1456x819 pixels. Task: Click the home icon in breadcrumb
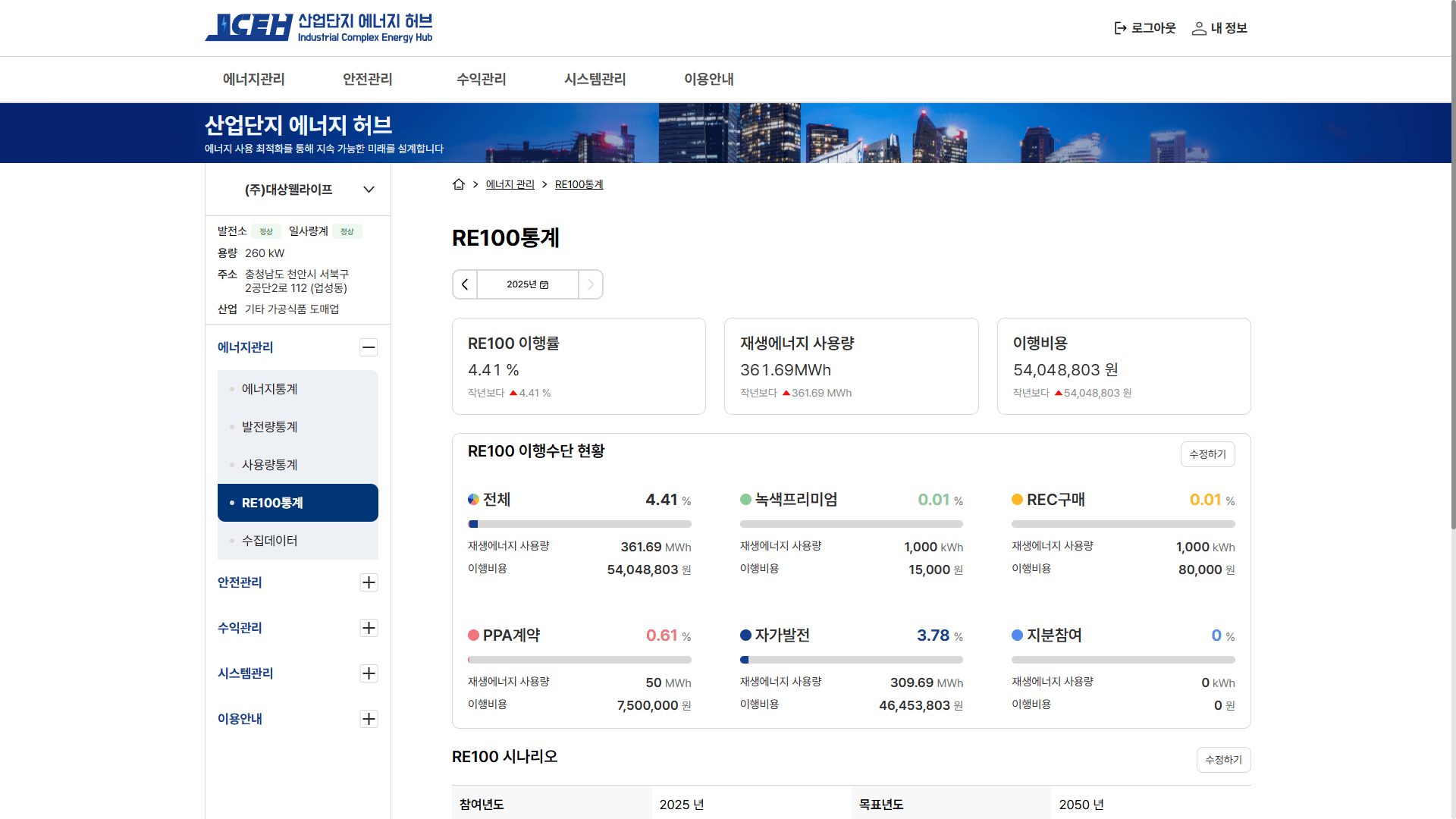458,184
